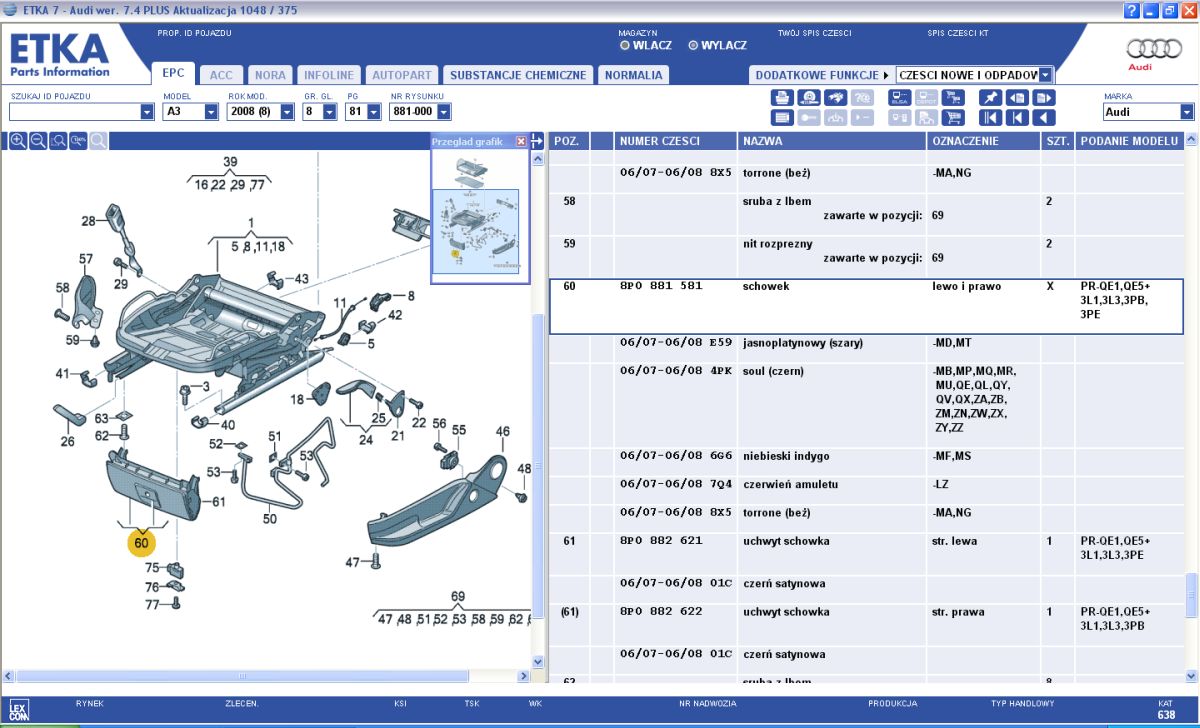Viewport: 1200px width, 728px height.
Task: Click the zoom-to-area magnifier icon
Action: 58,141
